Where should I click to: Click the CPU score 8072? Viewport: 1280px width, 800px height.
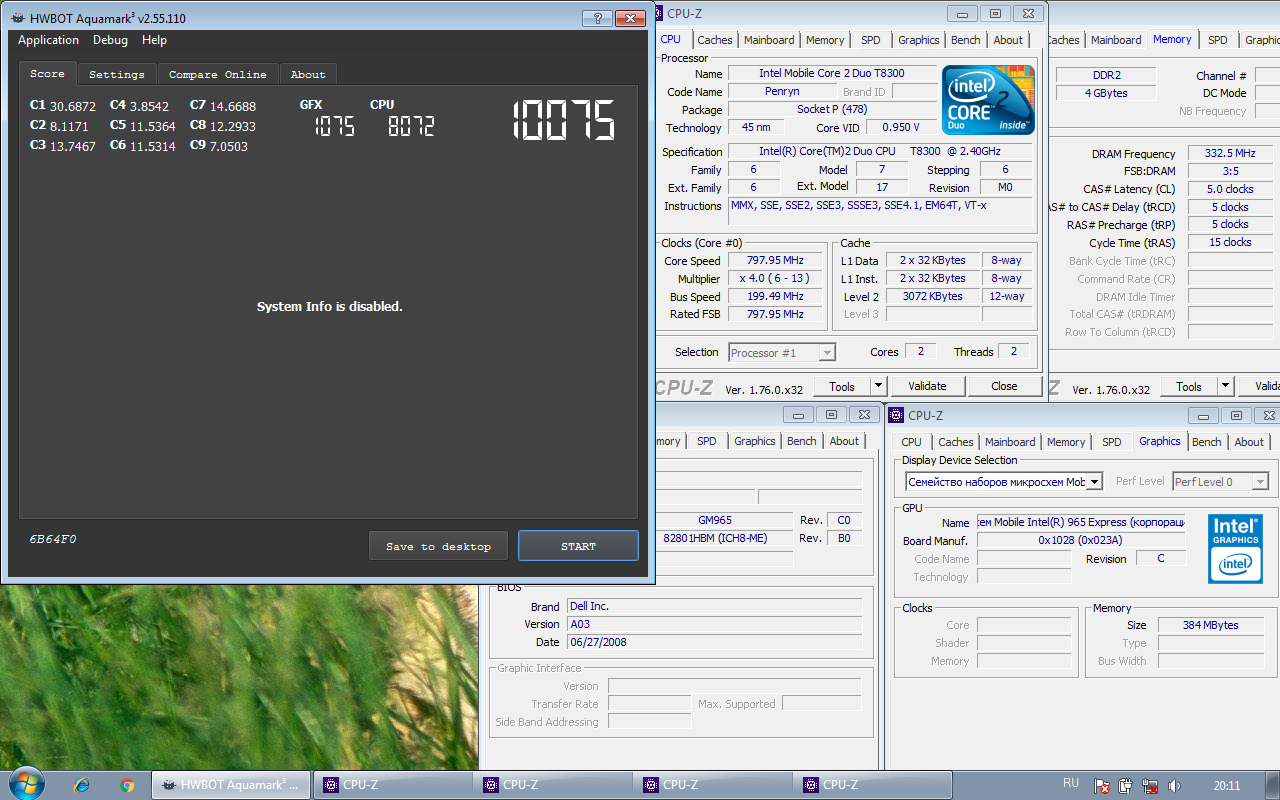411,126
